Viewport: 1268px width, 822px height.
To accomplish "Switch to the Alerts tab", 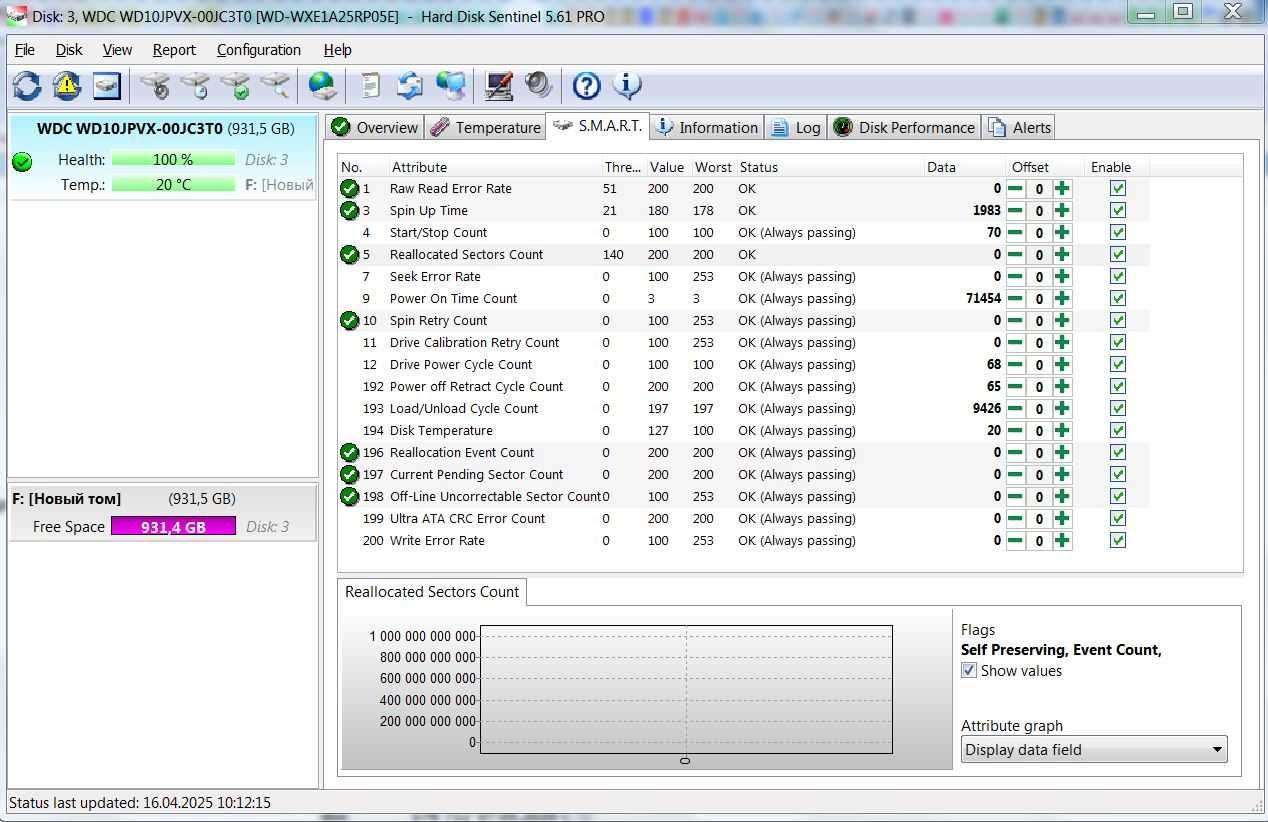I will point(1019,127).
